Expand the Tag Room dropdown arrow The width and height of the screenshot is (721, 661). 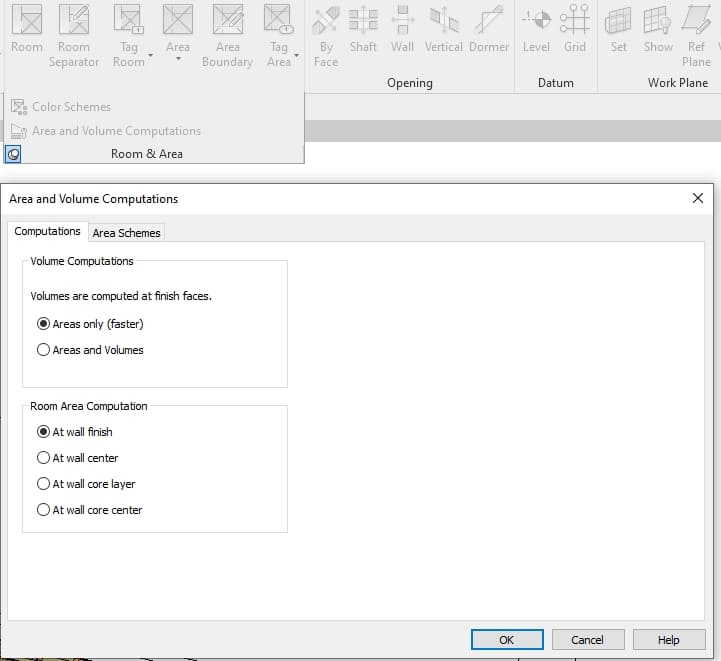pyautogui.click(x=150, y=55)
